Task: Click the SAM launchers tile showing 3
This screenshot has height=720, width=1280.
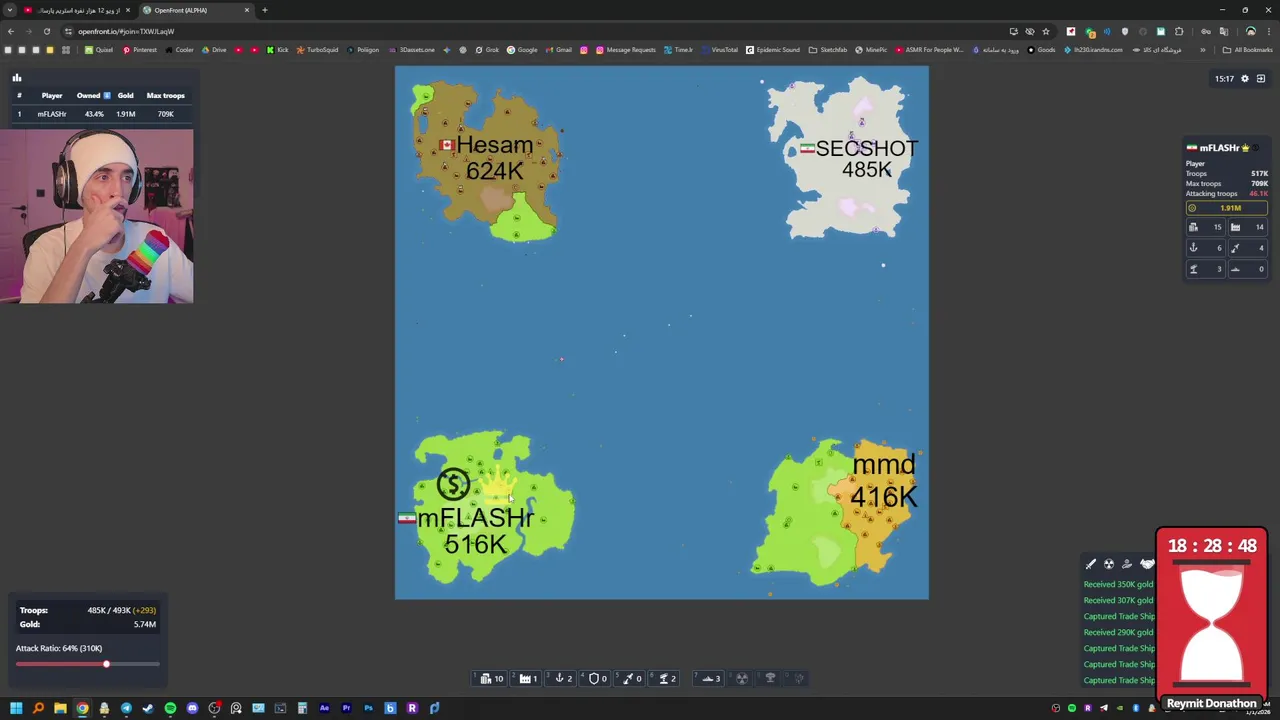Action: 1205,269
